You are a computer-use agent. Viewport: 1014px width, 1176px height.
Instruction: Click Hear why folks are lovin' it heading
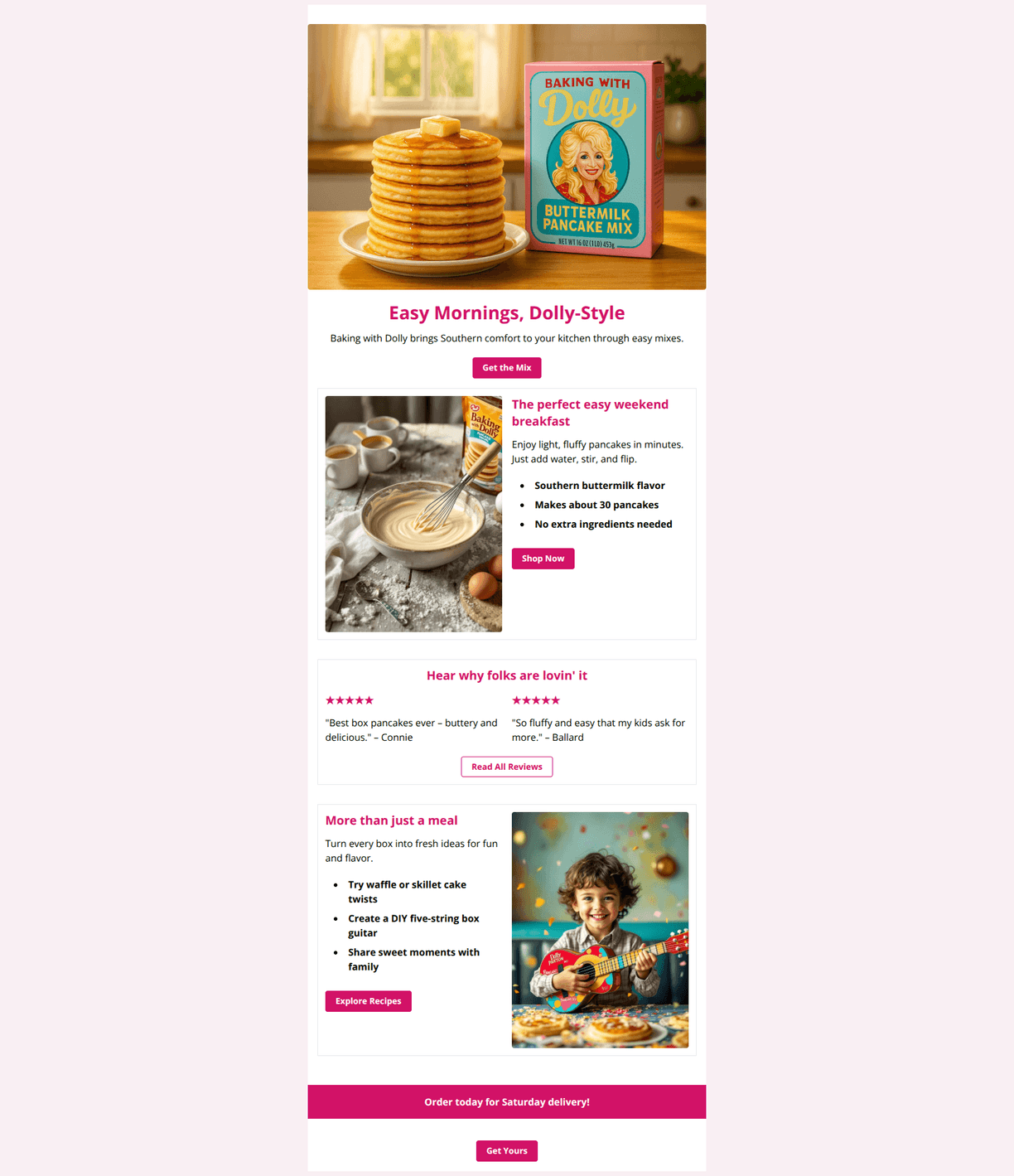506,675
